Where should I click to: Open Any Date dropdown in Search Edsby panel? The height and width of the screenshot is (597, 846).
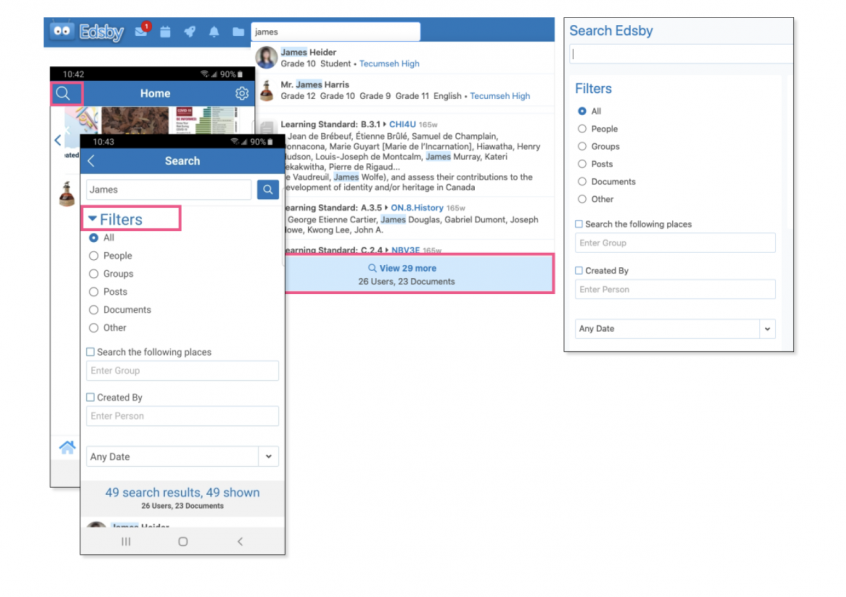point(675,329)
